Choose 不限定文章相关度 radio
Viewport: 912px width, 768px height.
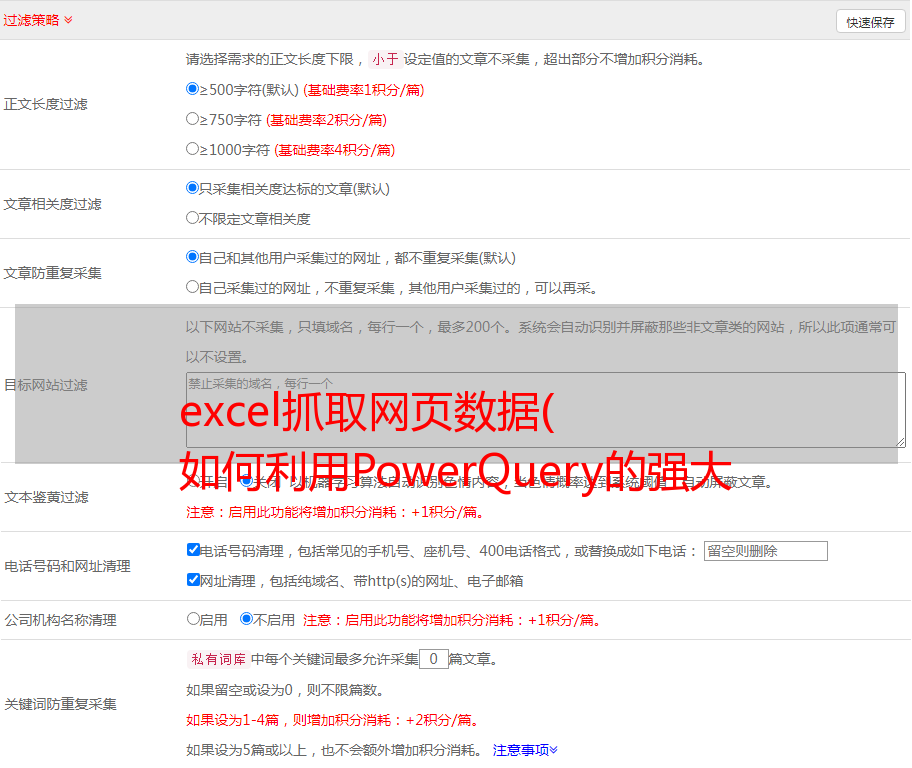[x=192, y=218]
